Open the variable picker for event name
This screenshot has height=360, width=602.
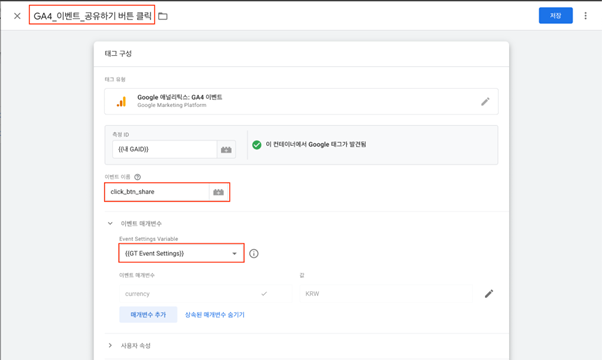218,192
